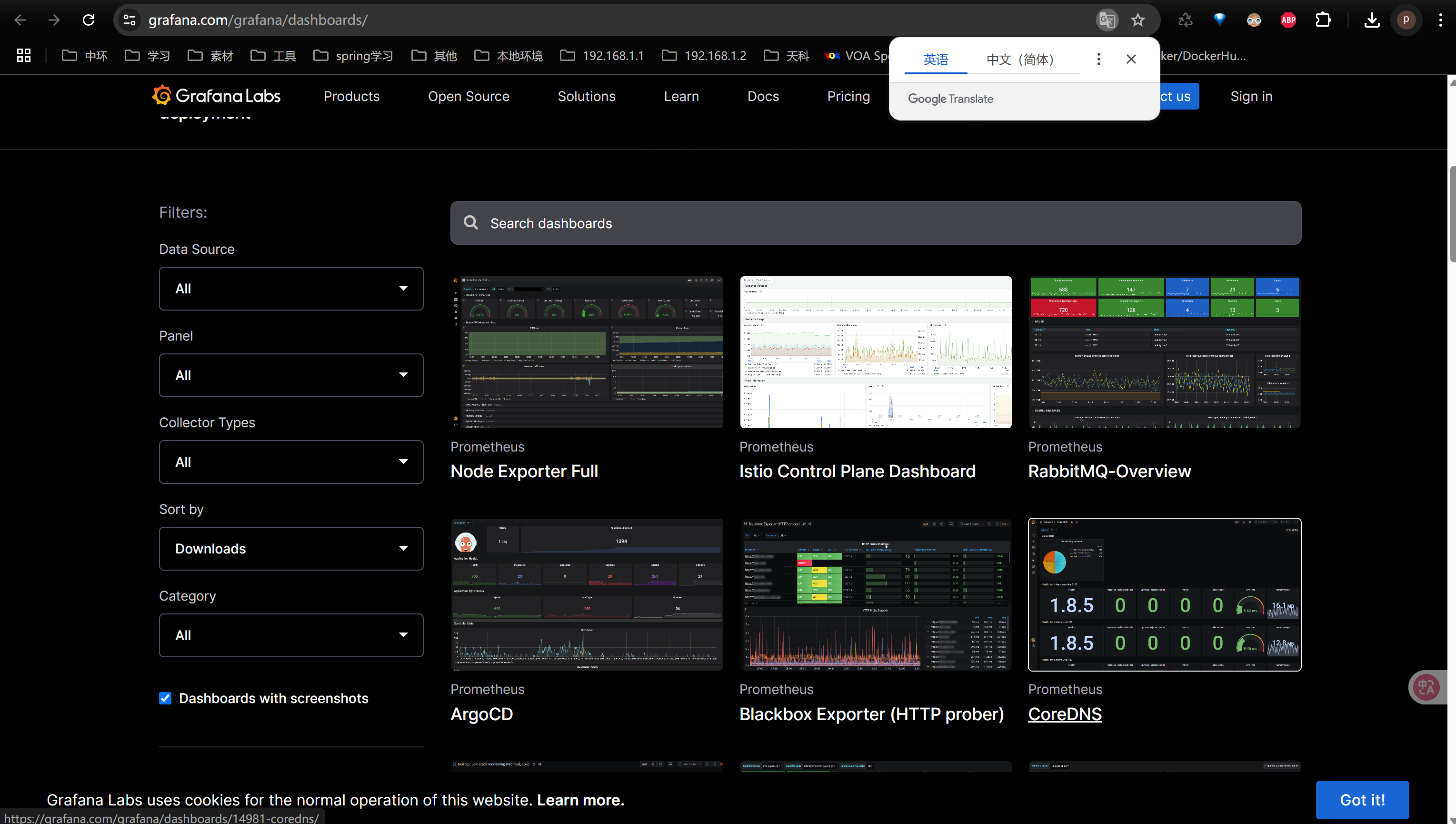Click the Grafana Labs logo
The height and width of the screenshot is (824, 1456).
[x=217, y=96]
